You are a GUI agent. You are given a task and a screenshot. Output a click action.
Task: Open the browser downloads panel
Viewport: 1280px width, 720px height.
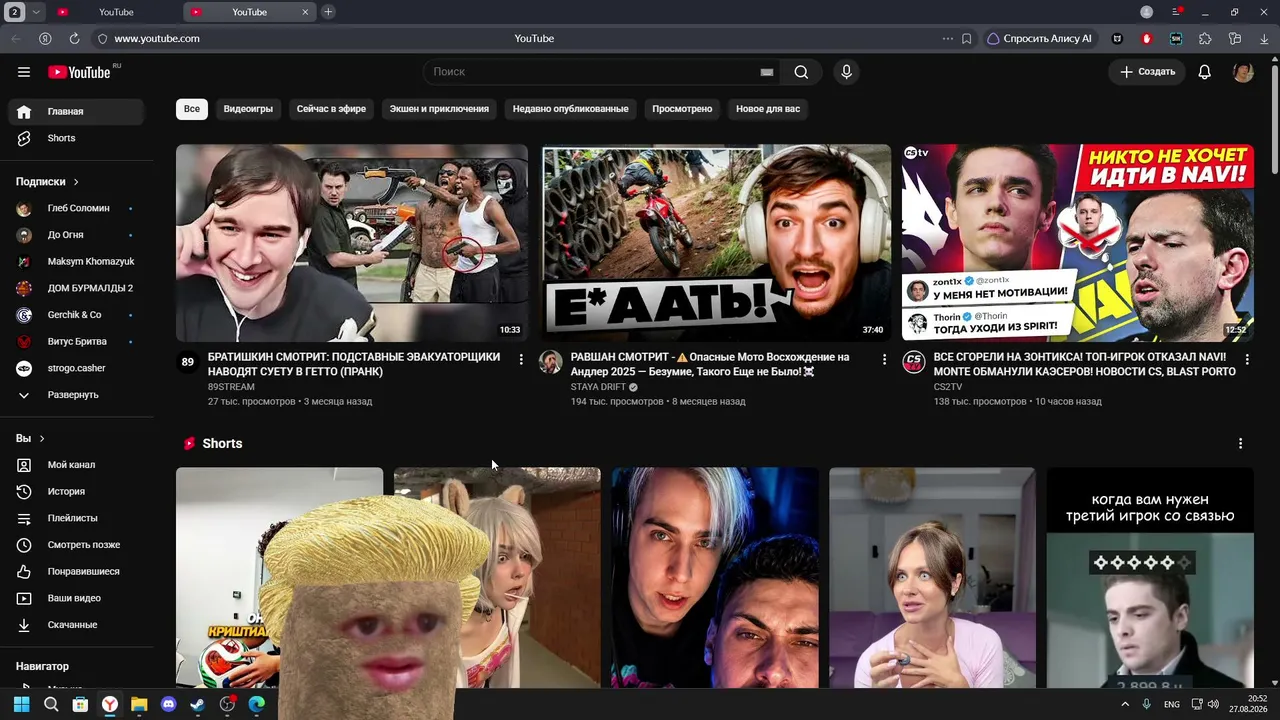[1262, 38]
